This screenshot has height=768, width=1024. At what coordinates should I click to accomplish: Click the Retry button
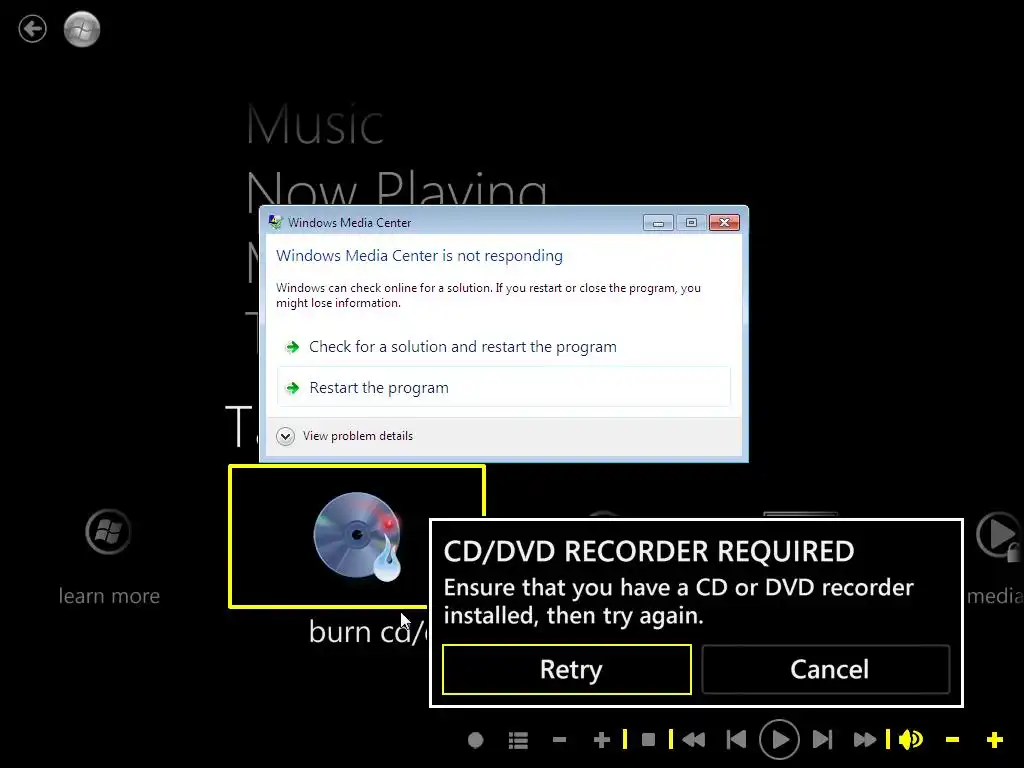point(566,669)
